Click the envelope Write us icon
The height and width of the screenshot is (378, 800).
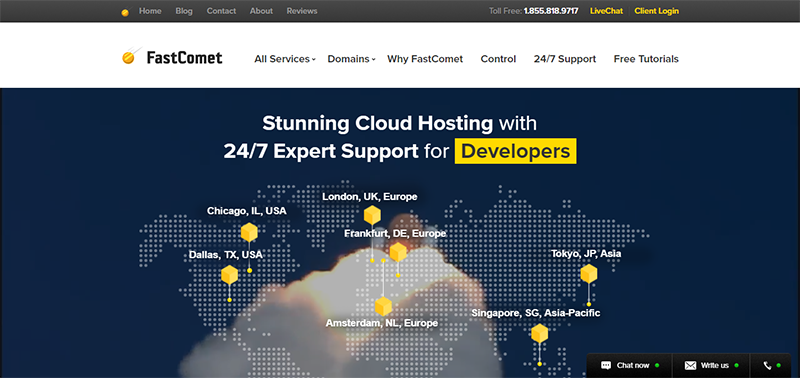click(x=690, y=365)
